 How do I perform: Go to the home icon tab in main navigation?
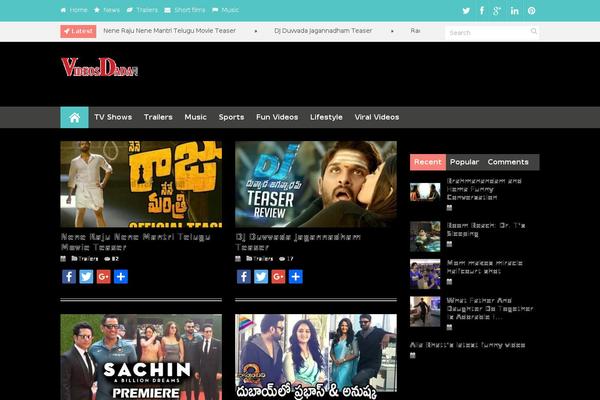click(x=74, y=118)
